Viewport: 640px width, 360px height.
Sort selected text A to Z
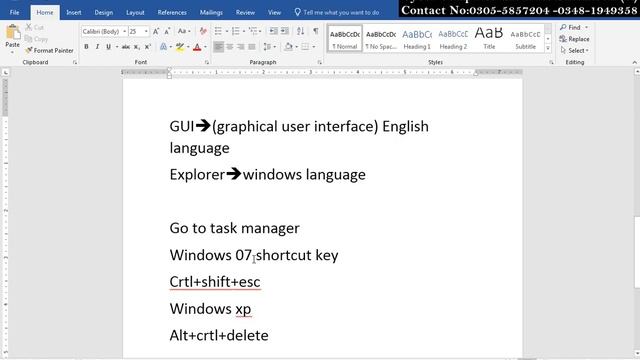300,31
